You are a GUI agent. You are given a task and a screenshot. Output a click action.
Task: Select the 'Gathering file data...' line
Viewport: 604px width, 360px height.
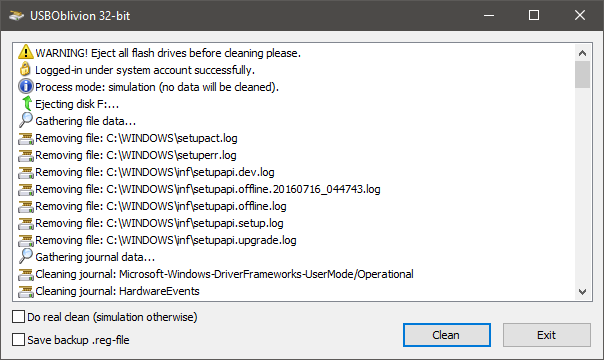(x=86, y=121)
